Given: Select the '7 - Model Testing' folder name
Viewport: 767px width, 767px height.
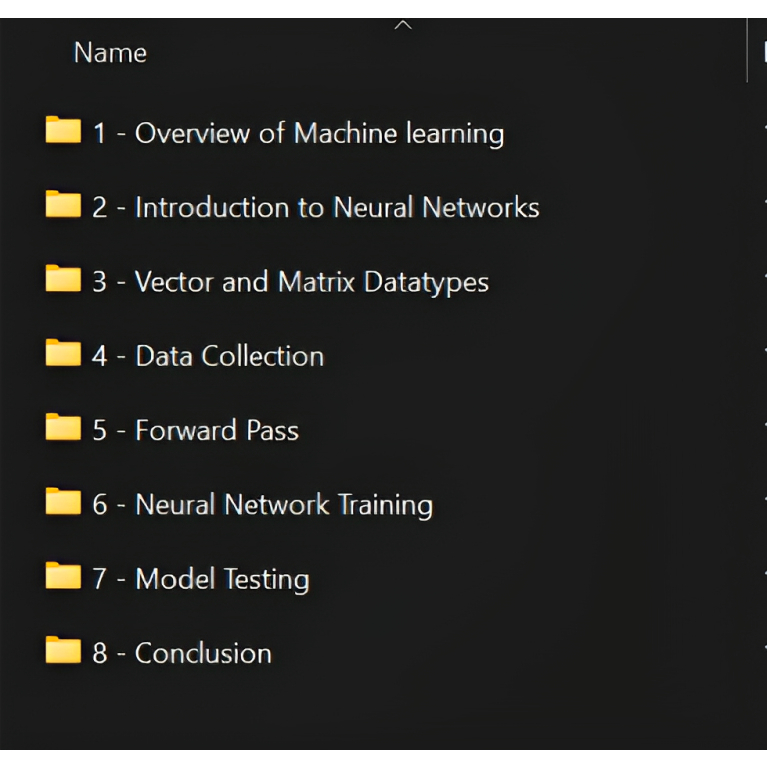Looking at the screenshot, I should 201,579.
